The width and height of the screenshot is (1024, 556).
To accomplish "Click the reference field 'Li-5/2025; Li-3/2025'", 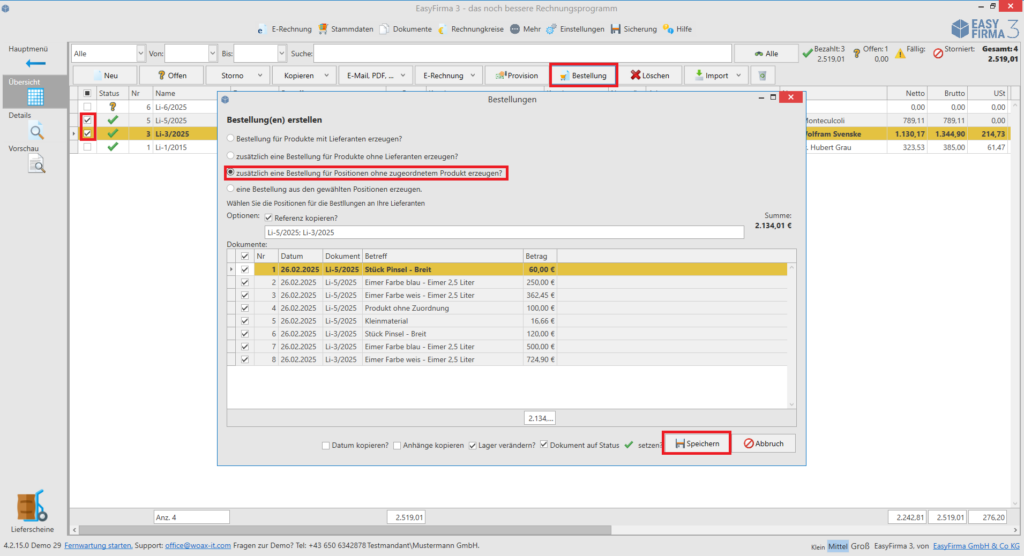I will (504, 232).
